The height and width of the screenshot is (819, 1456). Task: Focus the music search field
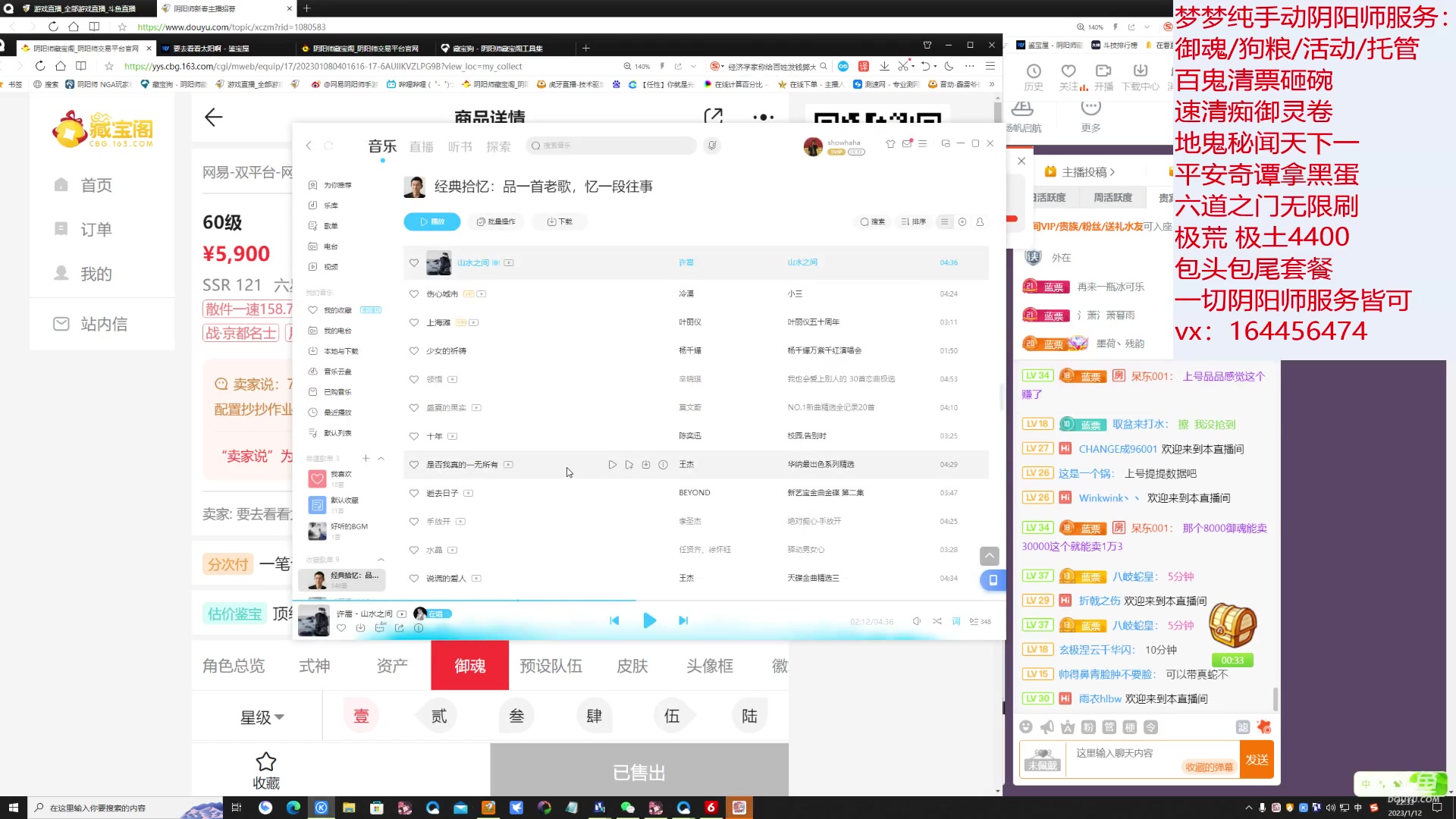coord(611,146)
